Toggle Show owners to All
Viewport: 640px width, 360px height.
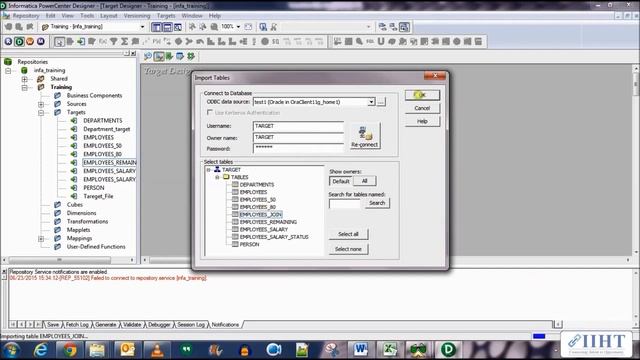click(364, 181)
